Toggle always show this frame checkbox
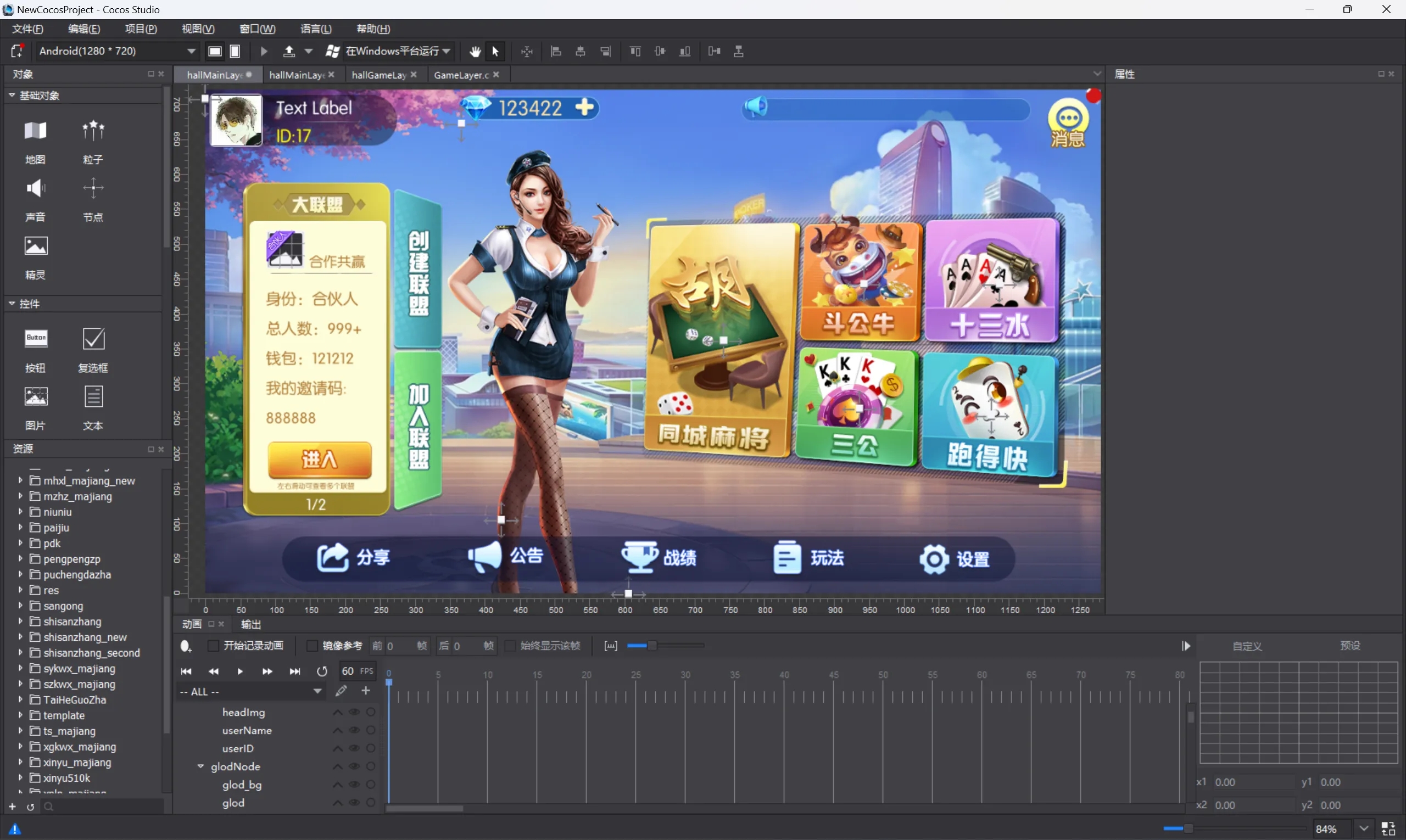 (x=510, y=646)
